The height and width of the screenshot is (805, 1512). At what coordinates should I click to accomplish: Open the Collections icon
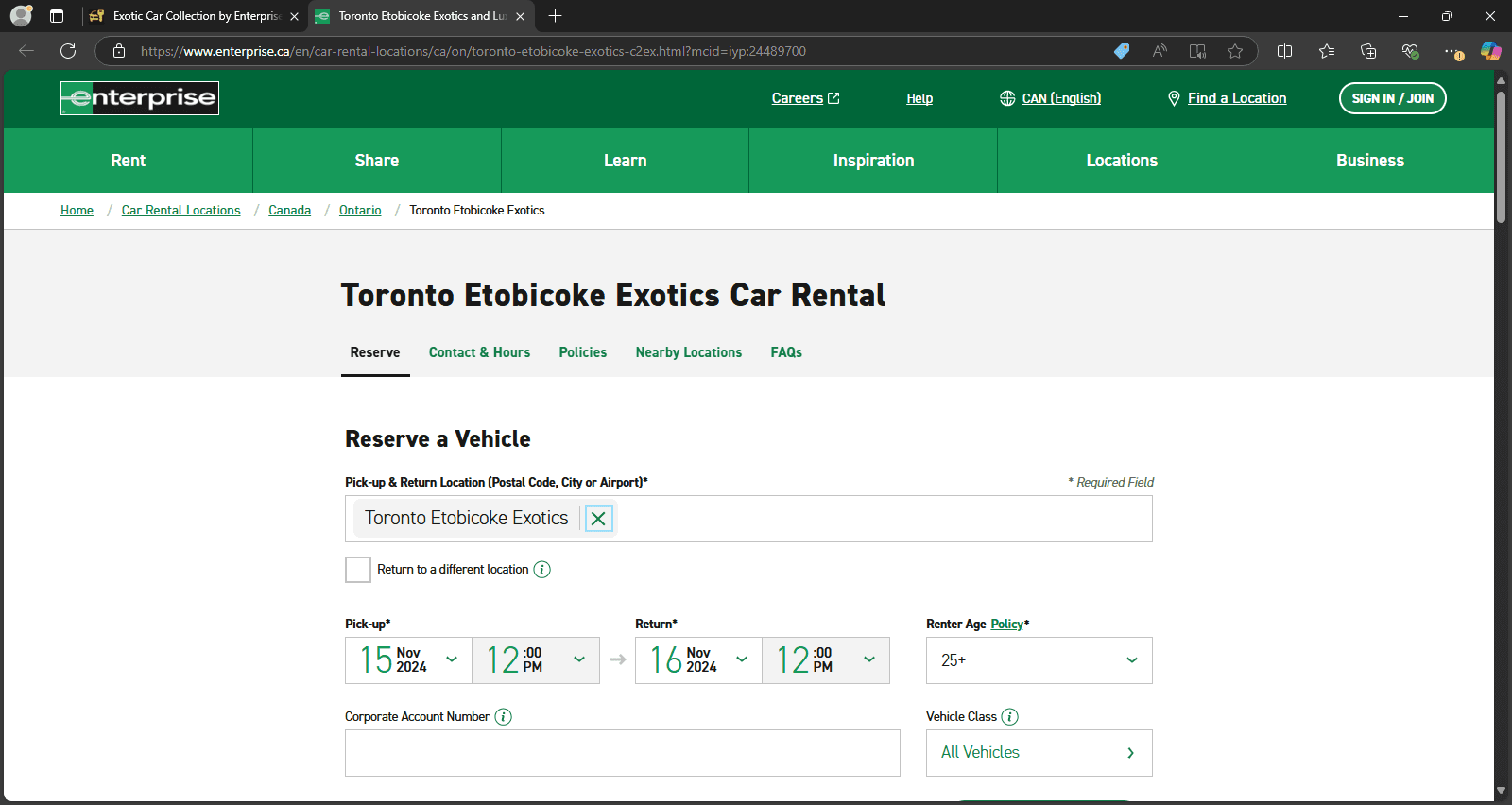click(x=1368, y=51)
